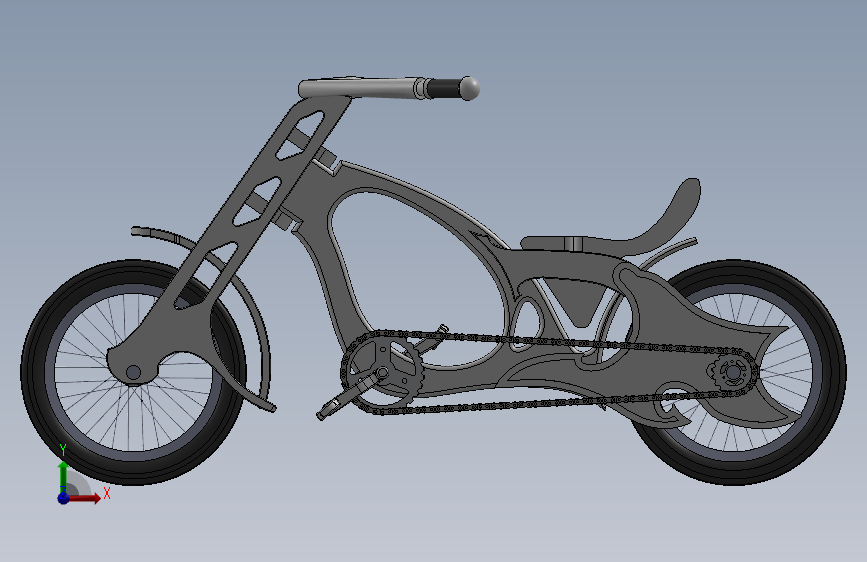This screenshot has height=562, width=867.
Task: Click the blue Z axis ball of the triad
Action: tap(63, 498)
